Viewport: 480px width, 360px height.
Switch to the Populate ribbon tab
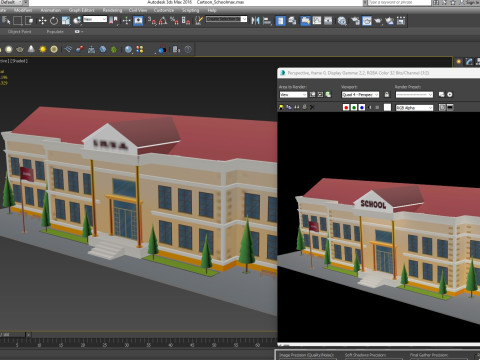click(x=55, y=32)
